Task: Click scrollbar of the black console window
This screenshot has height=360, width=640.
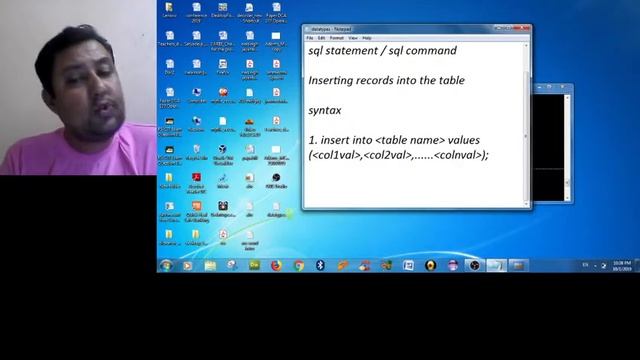Action: [567, 147]
